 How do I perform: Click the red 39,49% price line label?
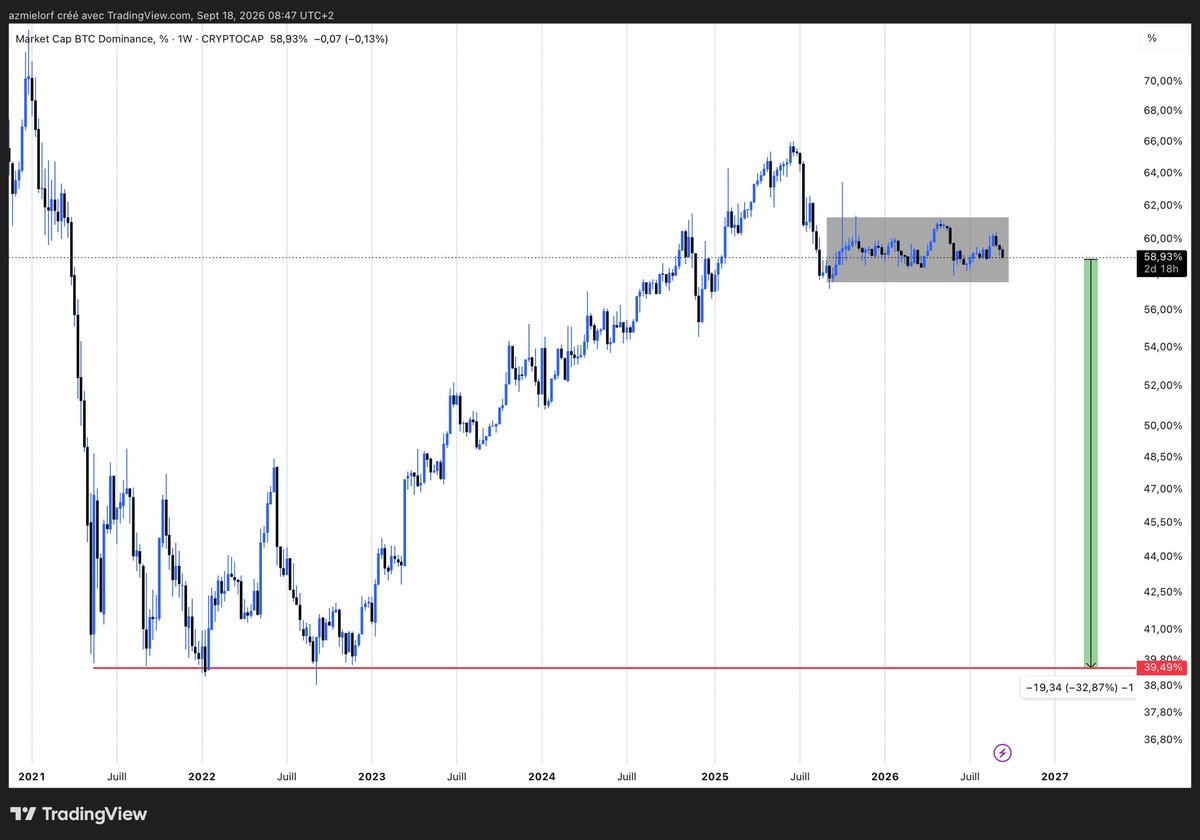pyautogui.click(x=1163, y=667)
